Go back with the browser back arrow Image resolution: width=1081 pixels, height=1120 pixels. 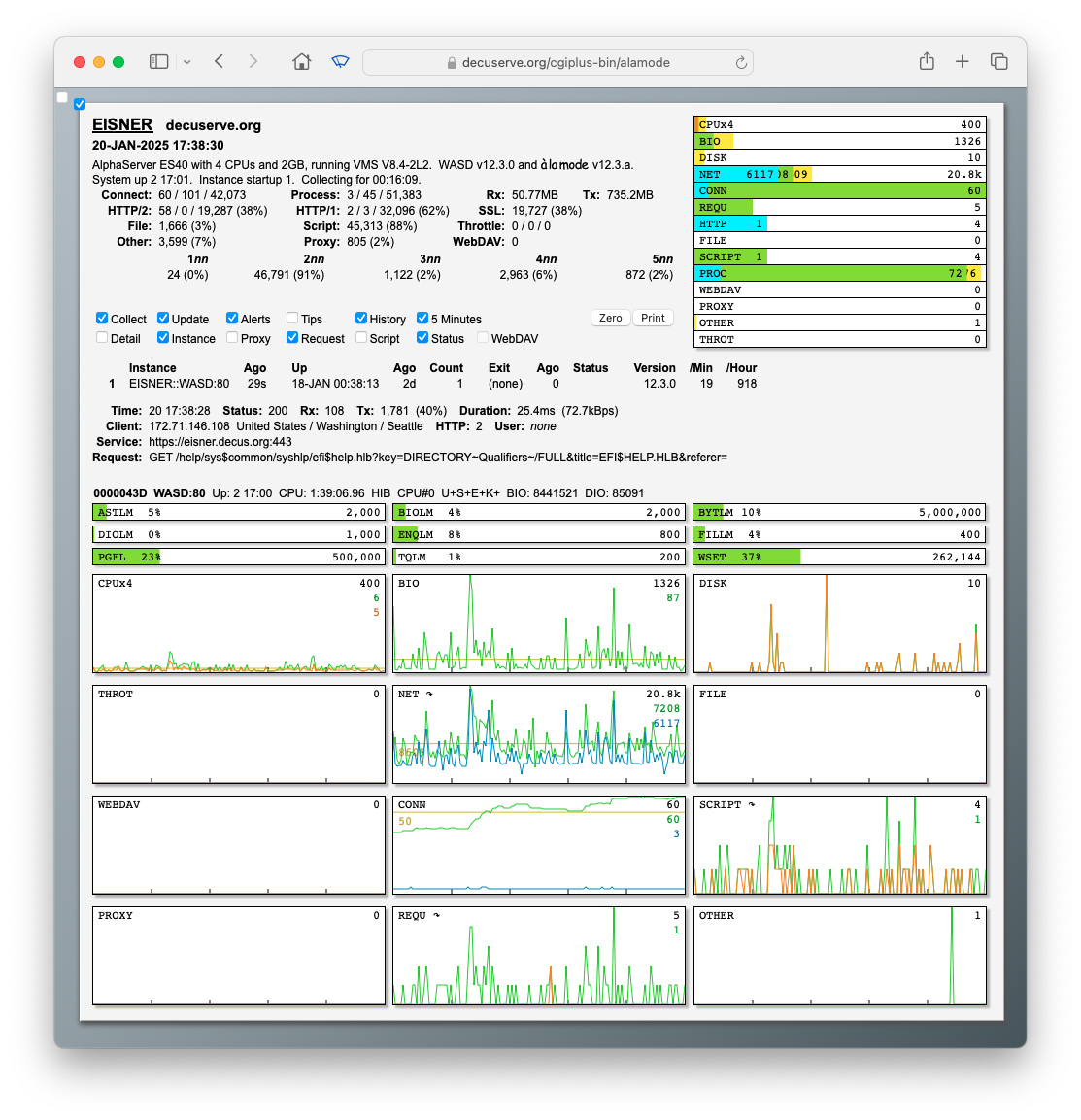(x=220, y=61)
